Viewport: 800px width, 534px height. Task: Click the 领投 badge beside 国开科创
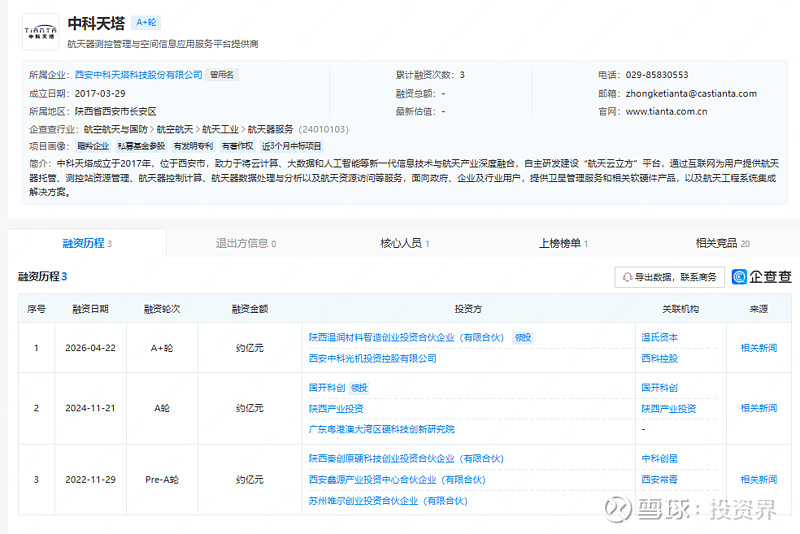click(x=359, y=388)
